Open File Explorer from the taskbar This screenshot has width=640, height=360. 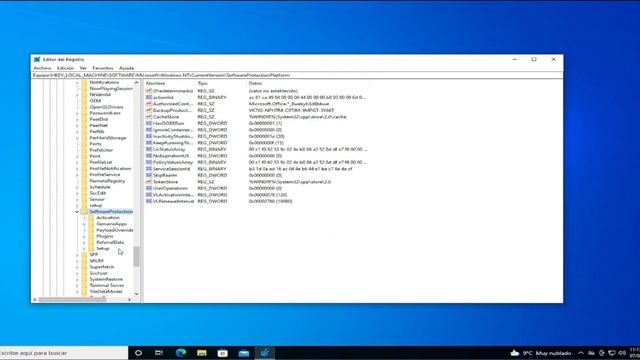tap(202, 353)
